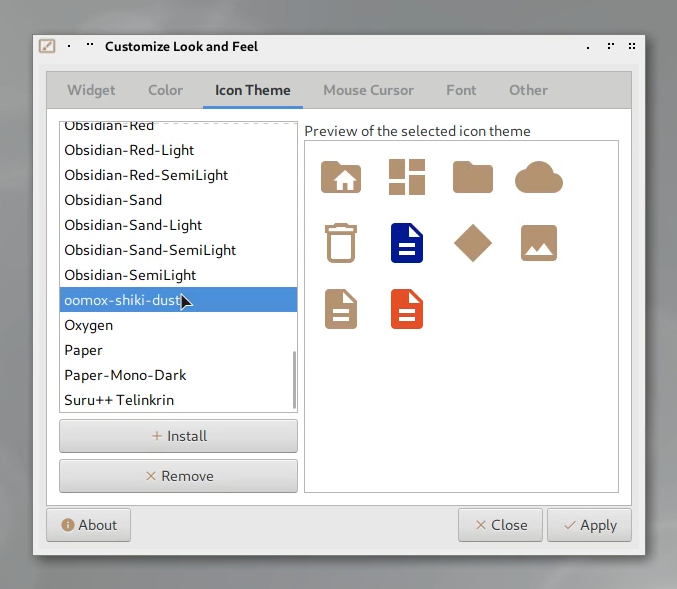The width and height of the screenshot is (677, 589).
Task: Click the tan document preview icon
Action: click(x=341, y=309)
